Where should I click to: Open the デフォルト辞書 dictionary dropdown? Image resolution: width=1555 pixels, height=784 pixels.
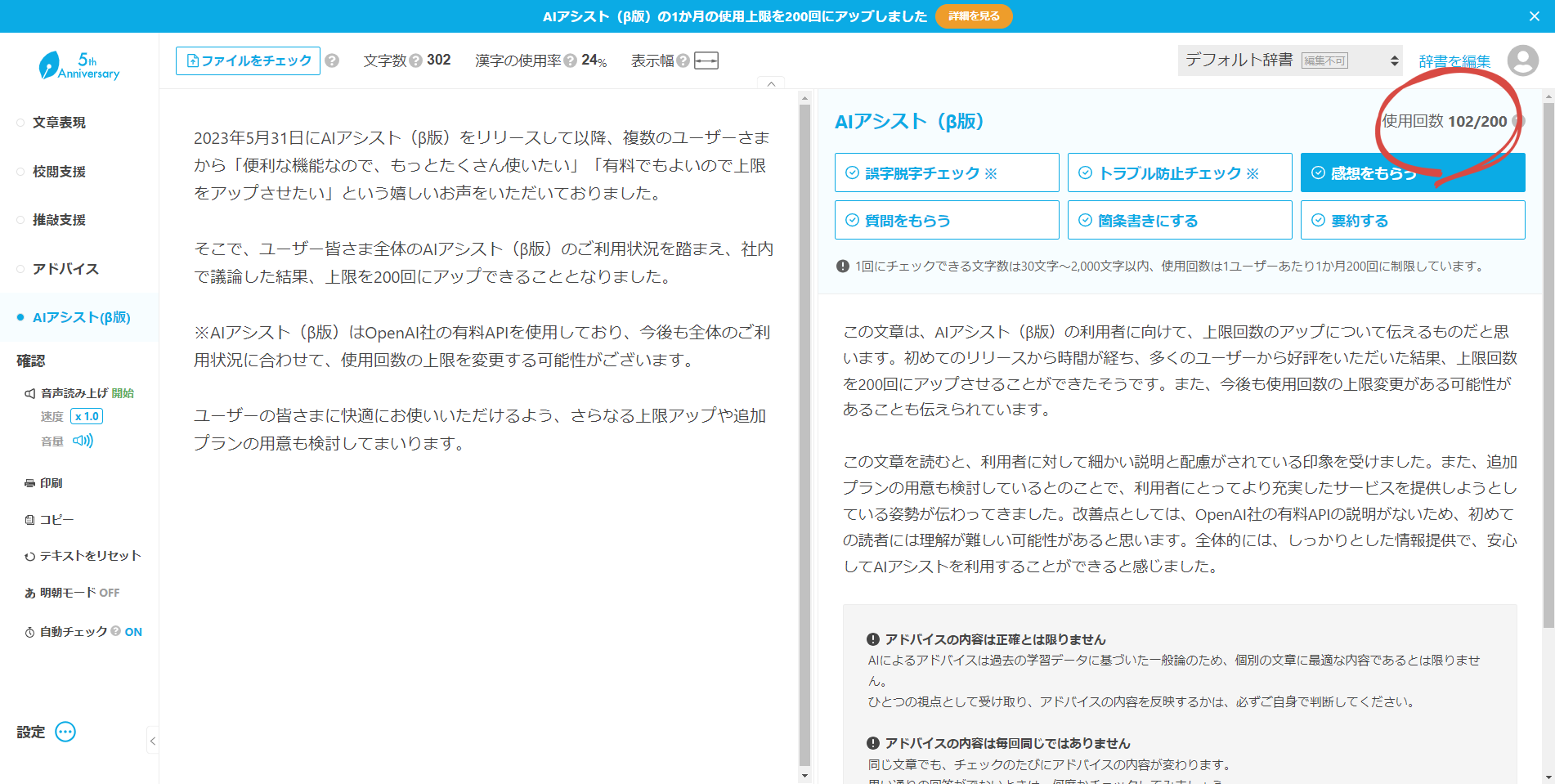pos(1290,60)
